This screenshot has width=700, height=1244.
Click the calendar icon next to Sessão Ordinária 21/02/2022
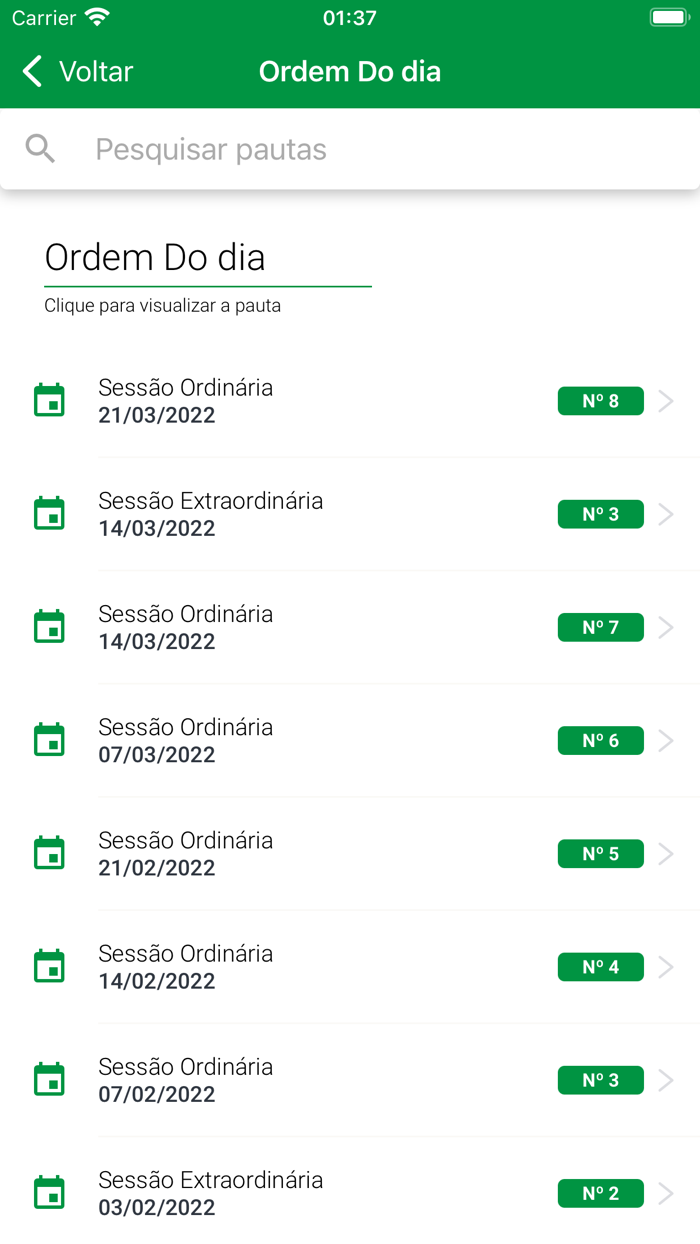tap(49, 853)
